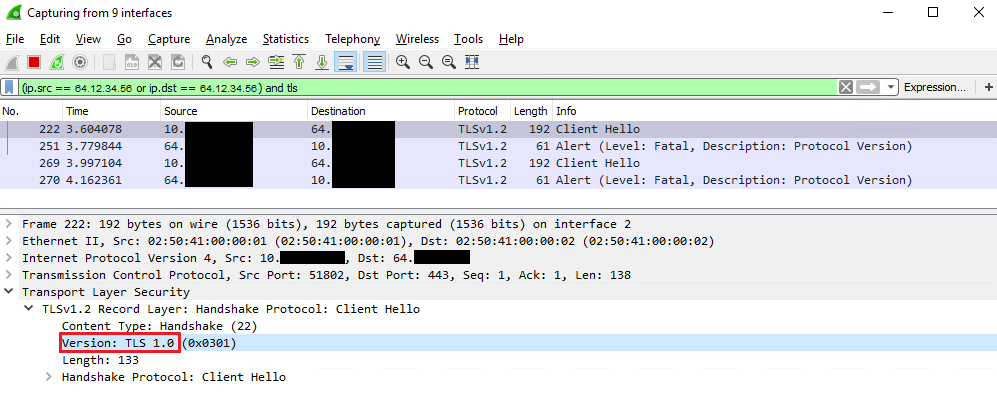Sort by the Time column header

(111, 111)
